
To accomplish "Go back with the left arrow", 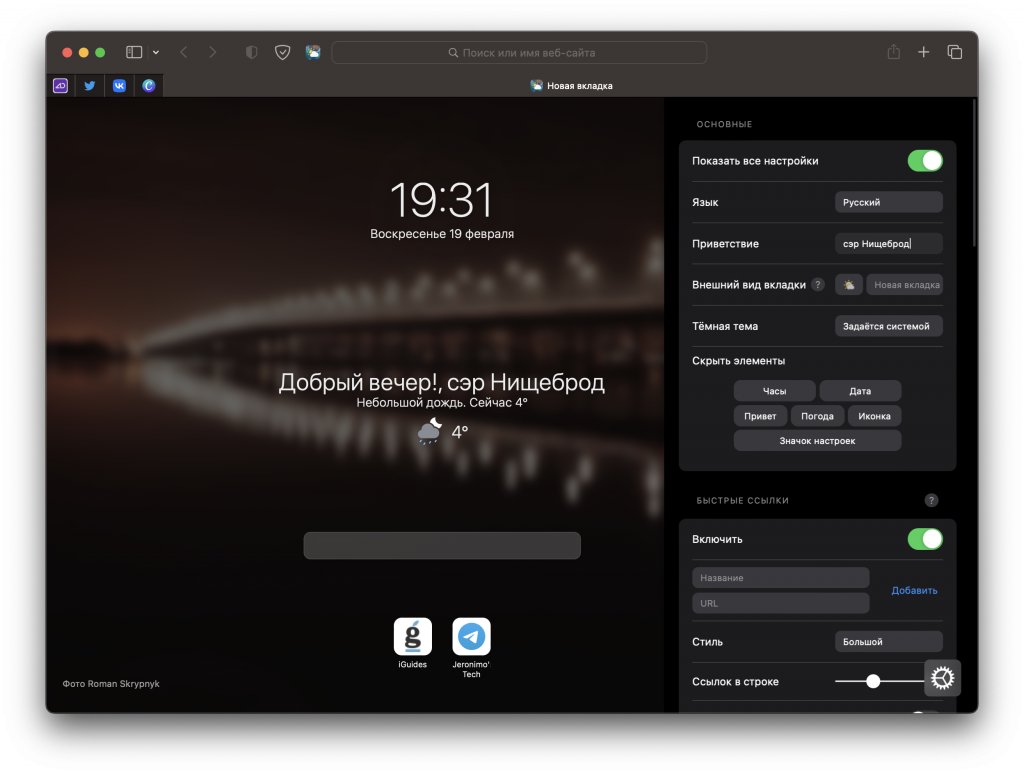I will [x=184, y=52].
